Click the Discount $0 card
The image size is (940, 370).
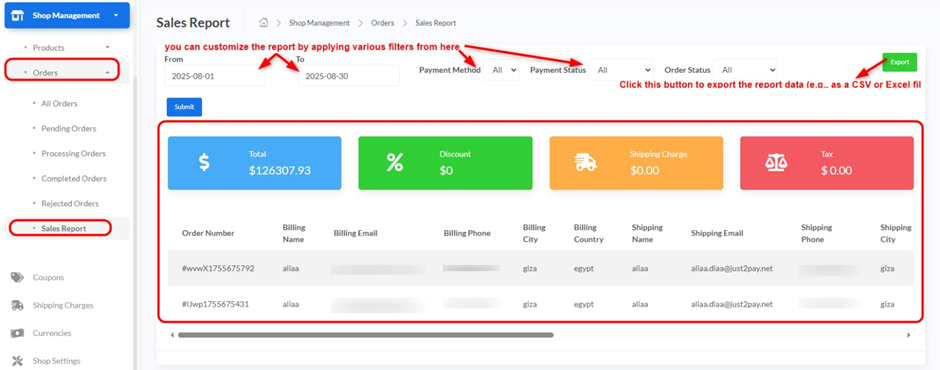[445, 163]
